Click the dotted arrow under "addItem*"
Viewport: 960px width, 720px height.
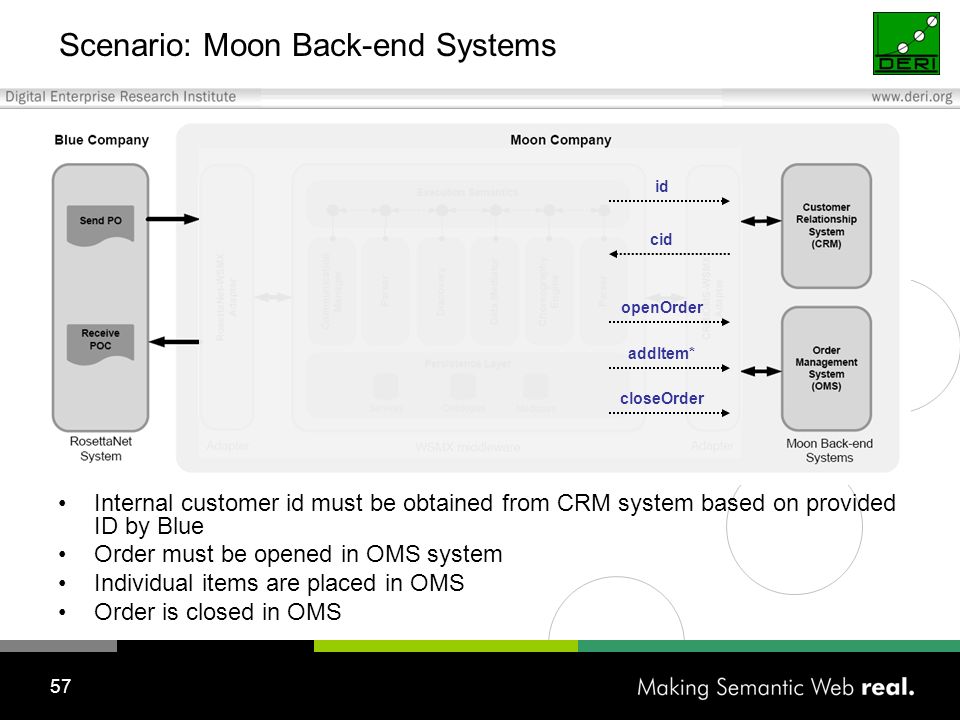tap(669, 368)
